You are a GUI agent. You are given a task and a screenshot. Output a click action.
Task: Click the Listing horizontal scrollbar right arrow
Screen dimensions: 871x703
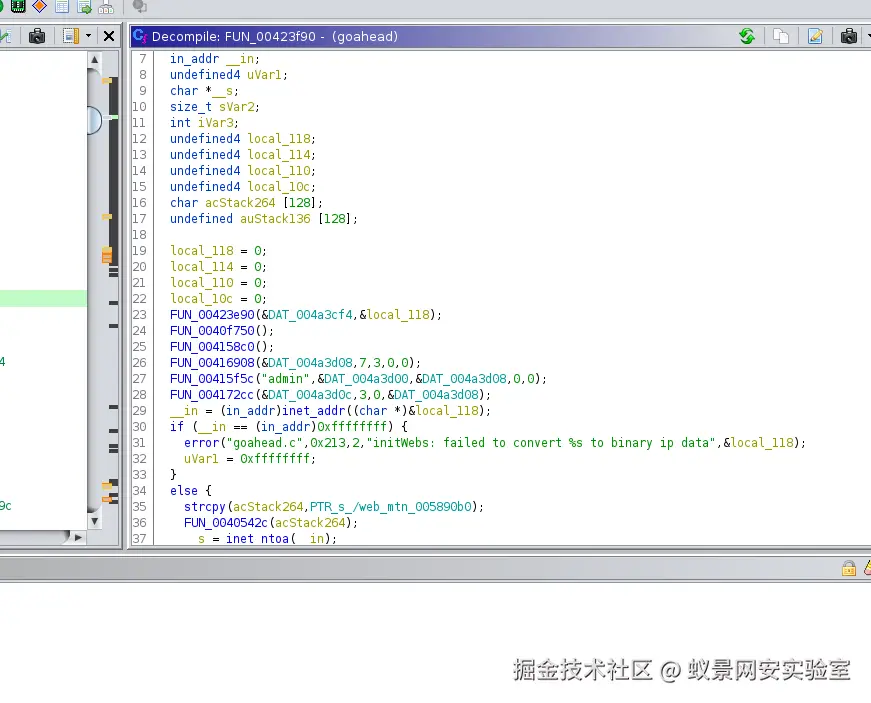(x=78, y=538)
